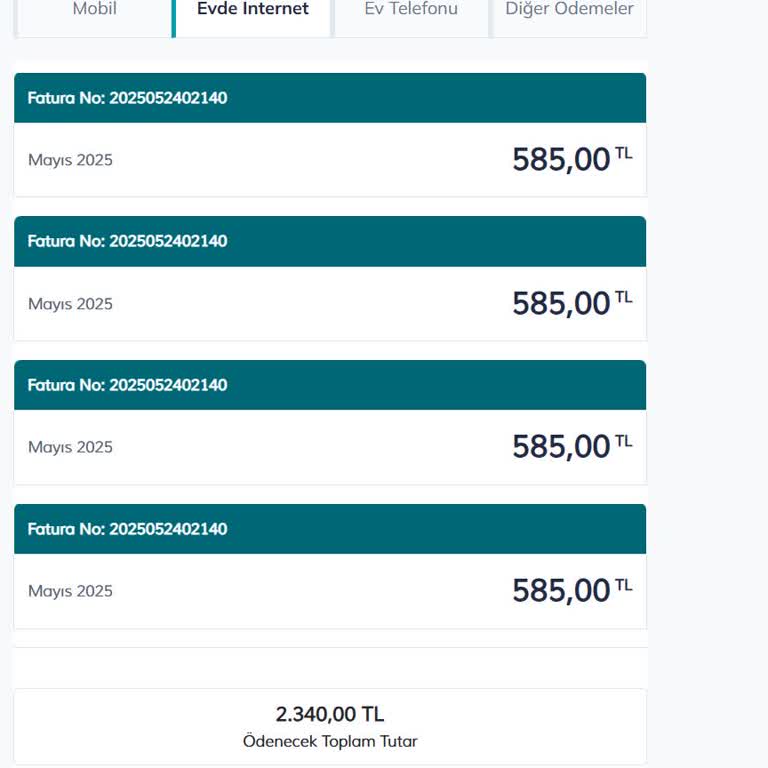Switch to the Mobil tab

95,10
